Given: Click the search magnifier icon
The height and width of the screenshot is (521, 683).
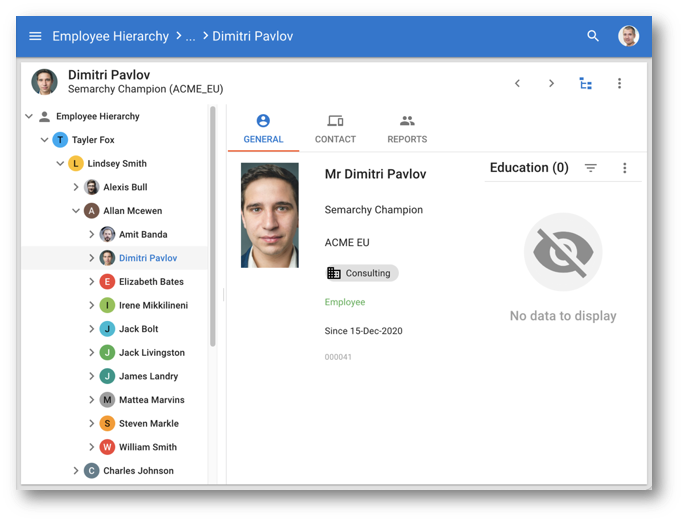Looking at the screenshot, I should pyautogui.click(x=593, y=36).
